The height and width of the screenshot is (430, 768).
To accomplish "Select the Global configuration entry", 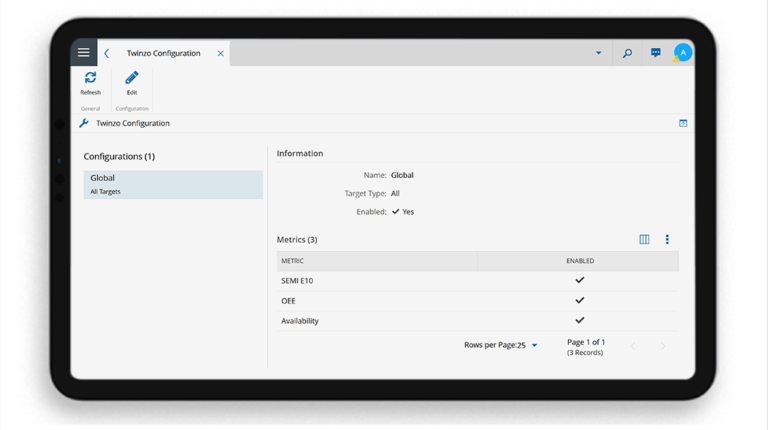I will click(x=173, y=184).
